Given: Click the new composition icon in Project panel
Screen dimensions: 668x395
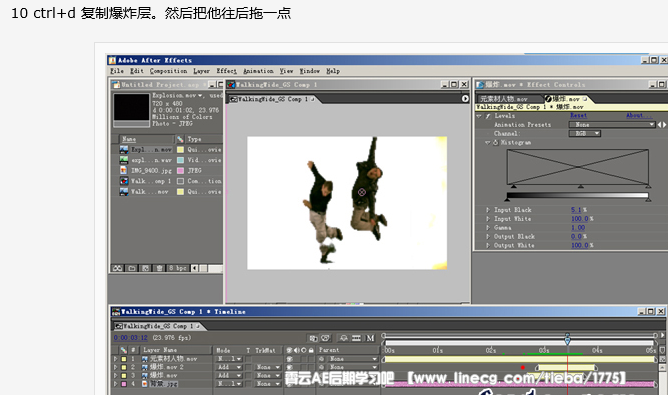Looking at the screenshot, I should [x=146, y=268].
